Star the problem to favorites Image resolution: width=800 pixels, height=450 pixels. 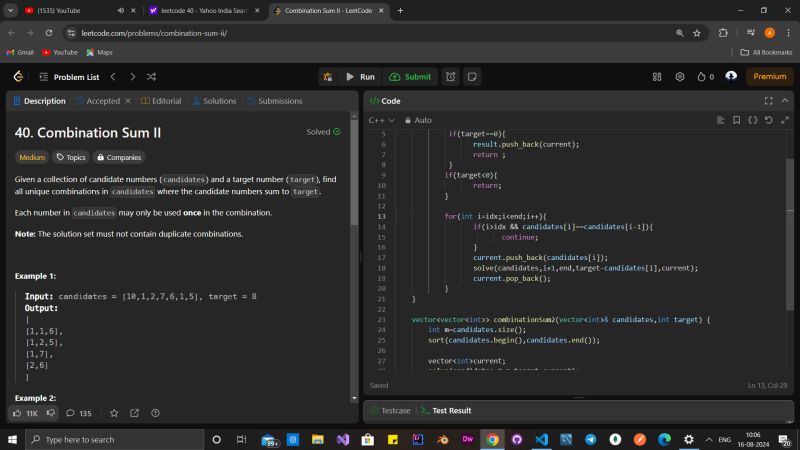tap(114, 413)
